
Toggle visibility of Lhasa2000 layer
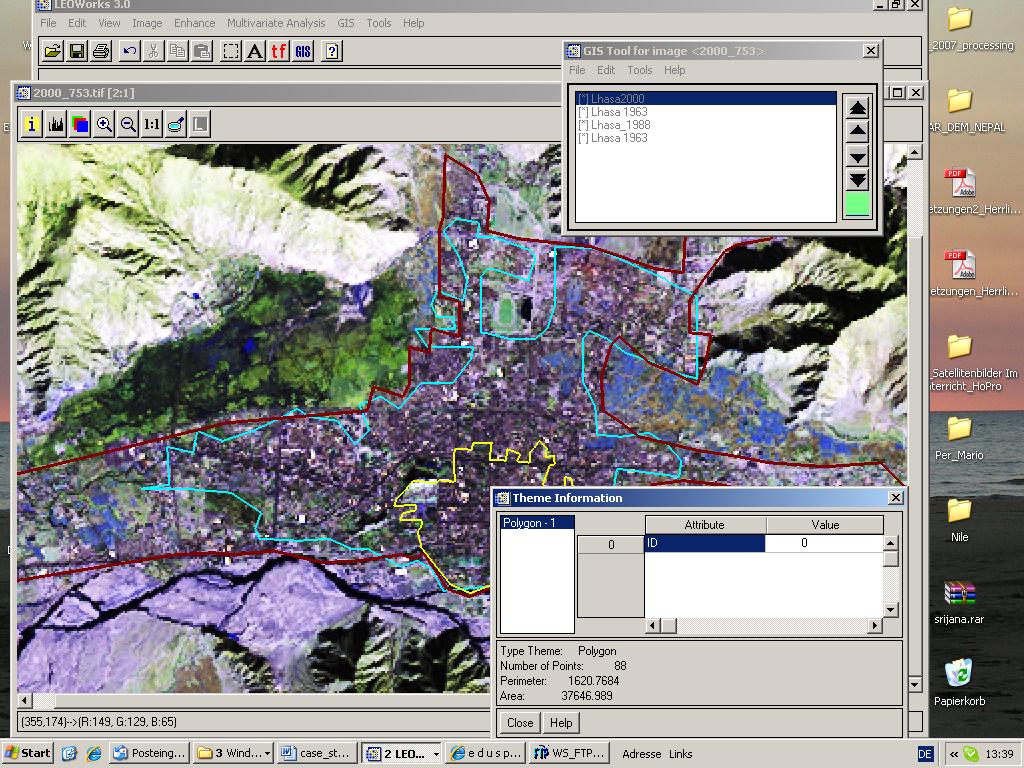coord(582,99)
